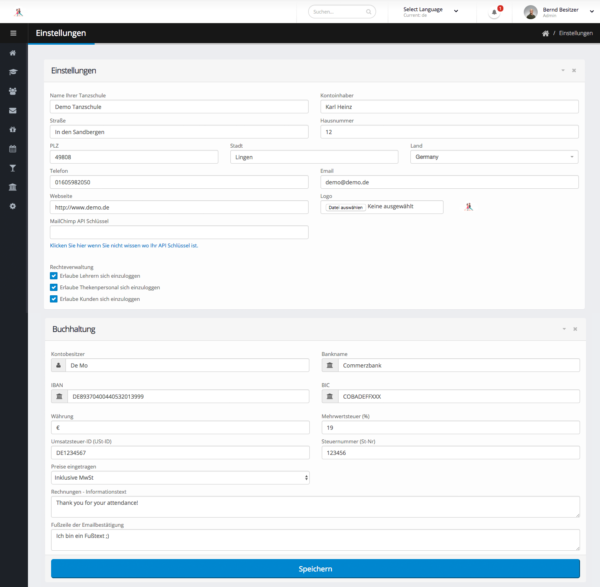Viewport: 600px width, 587px height.
Task: Click Bernd Besitzer's avatar picture
Action: tap(531, 12)
